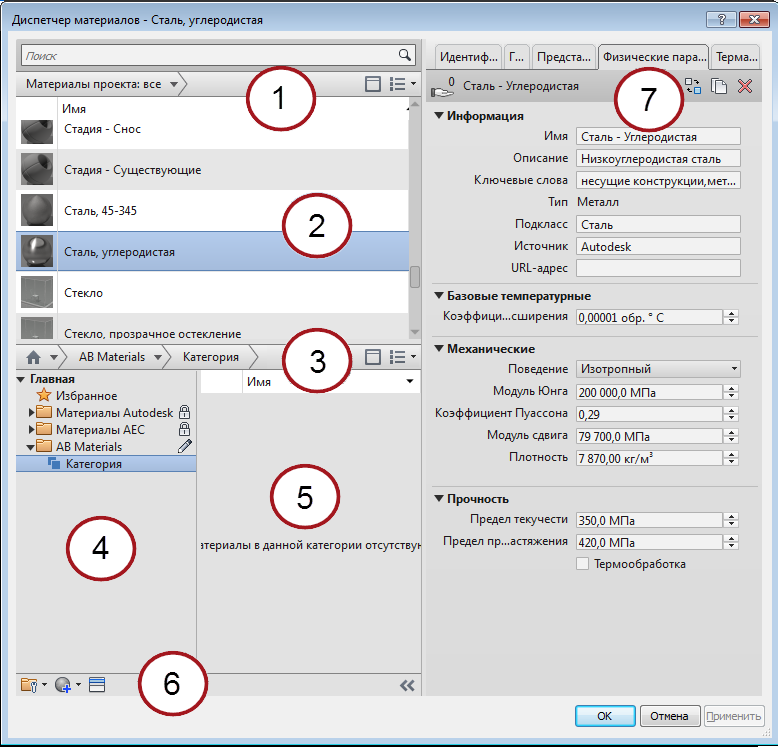Viewport: 778px width, 747px height.
Task: Enable the Термообработка checkbox
Action: (x=583, y=564)
